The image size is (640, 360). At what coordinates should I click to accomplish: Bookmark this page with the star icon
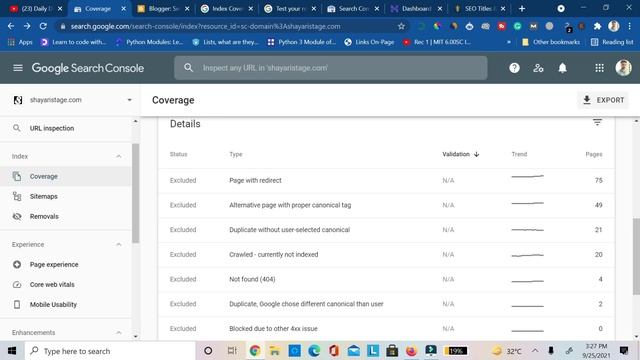click(401, 26)
